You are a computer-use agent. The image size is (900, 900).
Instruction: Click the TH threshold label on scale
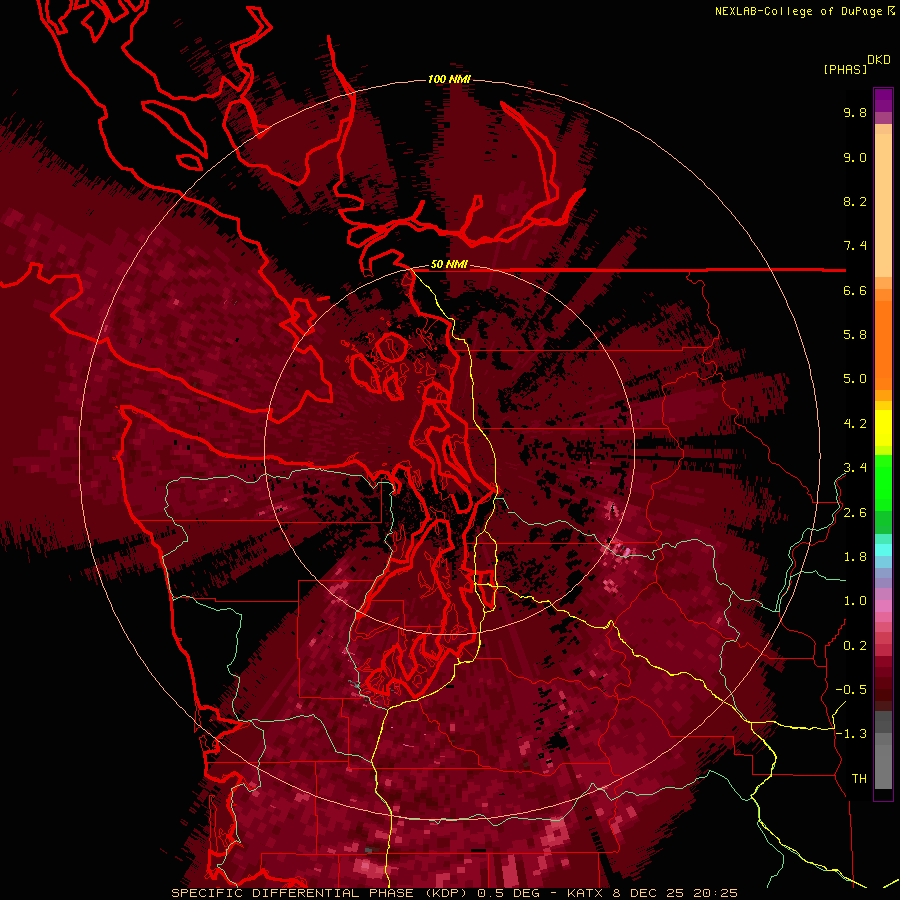[859, 779]
